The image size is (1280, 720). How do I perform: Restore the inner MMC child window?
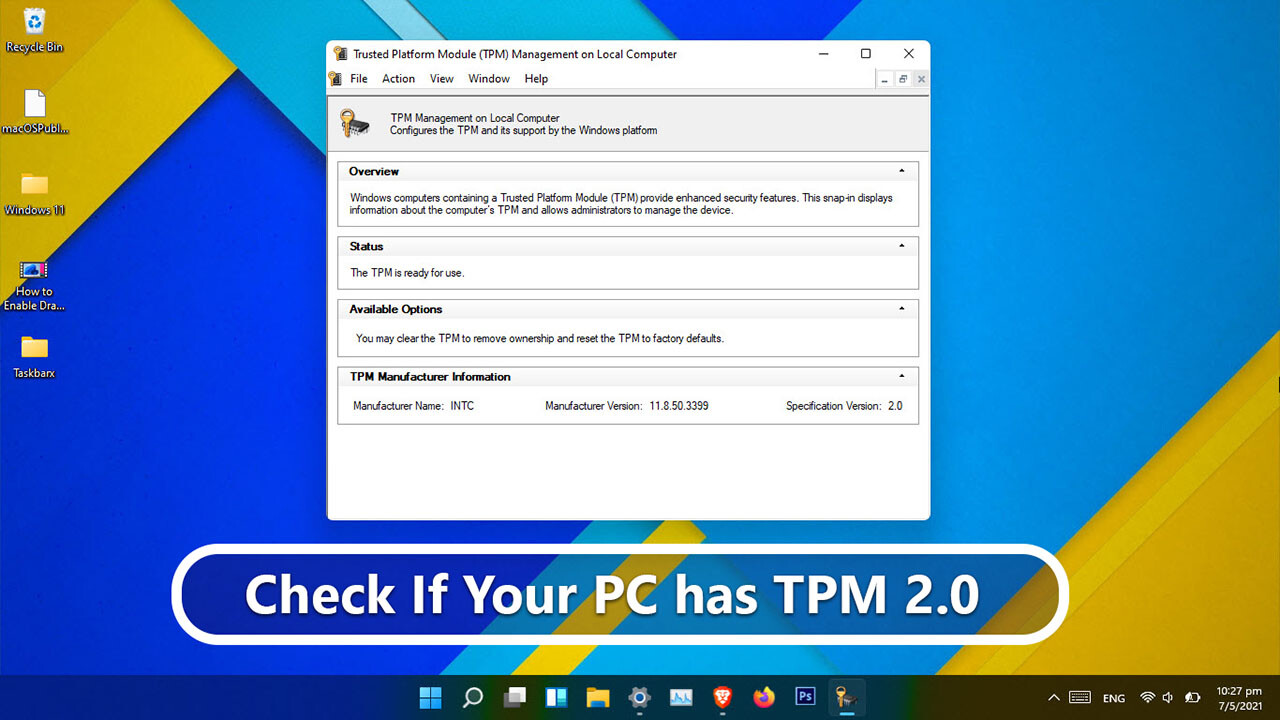pyautogui.click(x=903, y=79)
